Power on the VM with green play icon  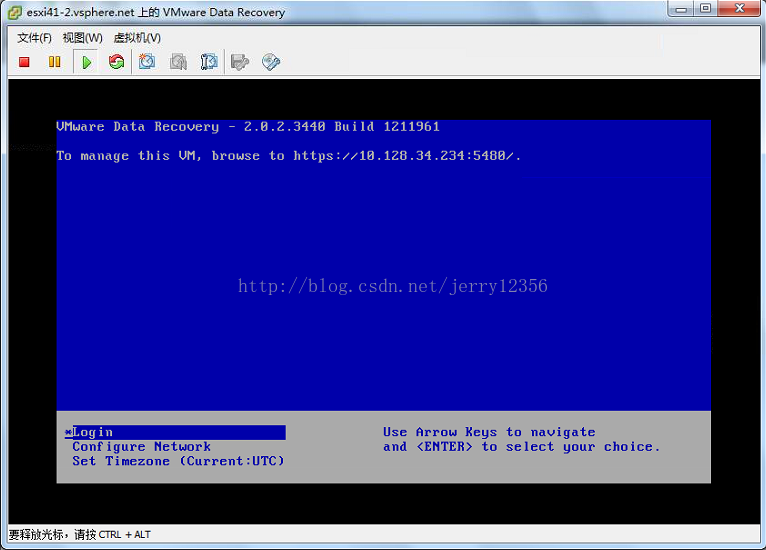pyautogui.click(x=86, y=63)
